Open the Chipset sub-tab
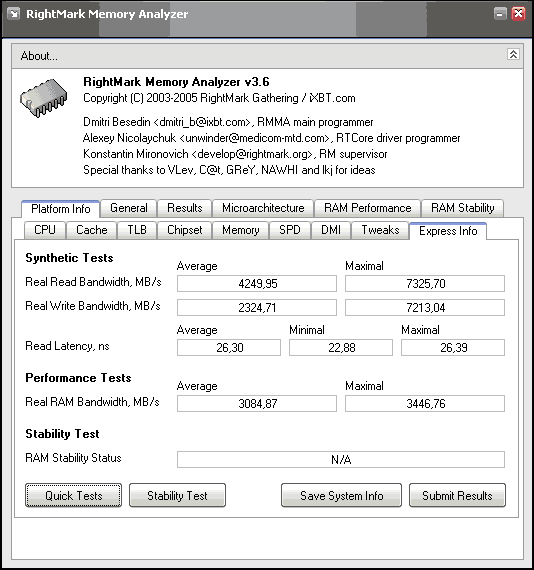534x570 pixels. point(185,230)
